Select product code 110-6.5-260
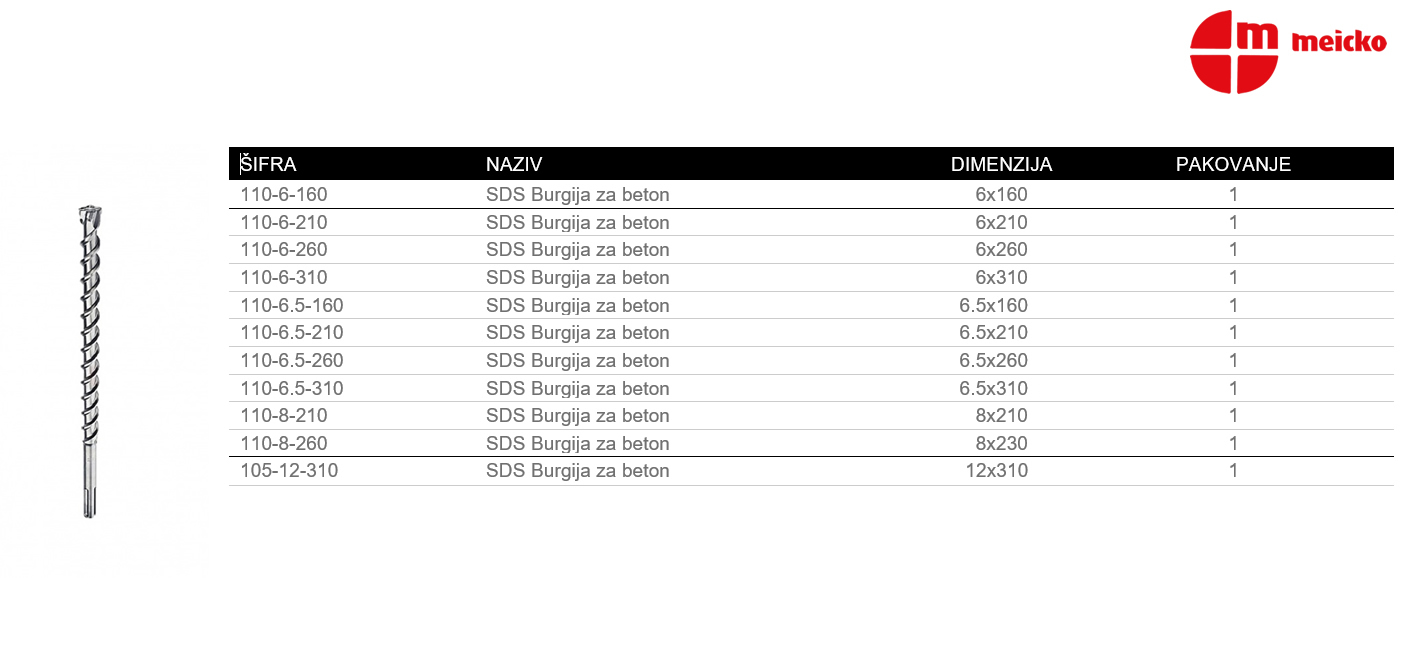Viewport: 1419px width, 656px height. coord(292,361)
